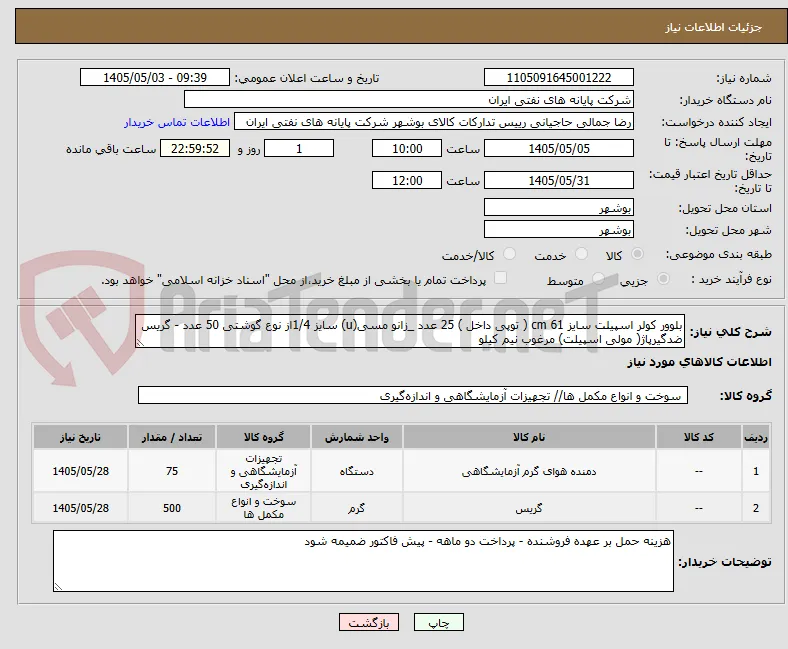Select the جزیی purchase type radio

pos(663,279)
